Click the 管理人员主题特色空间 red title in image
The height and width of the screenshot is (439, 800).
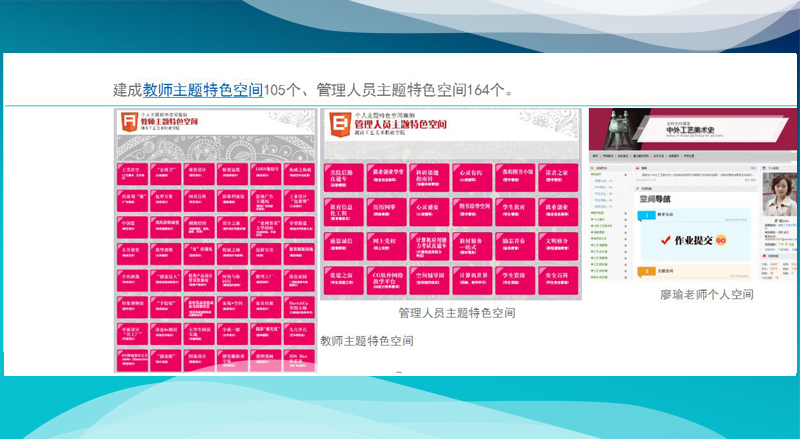(402, 124)
